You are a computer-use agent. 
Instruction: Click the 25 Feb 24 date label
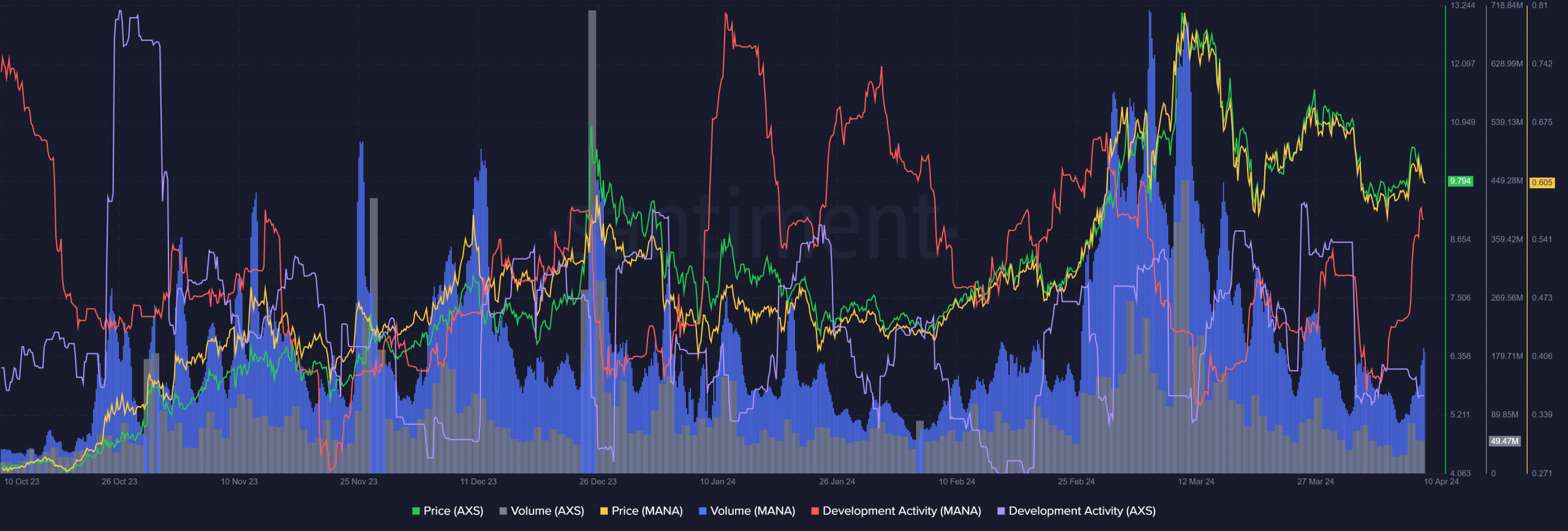pyautogui.click(x=1076, y=481)
